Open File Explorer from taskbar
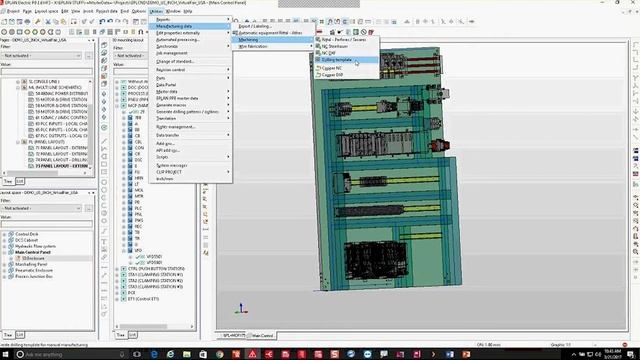 pyautogui.click(x=187, y=354)
